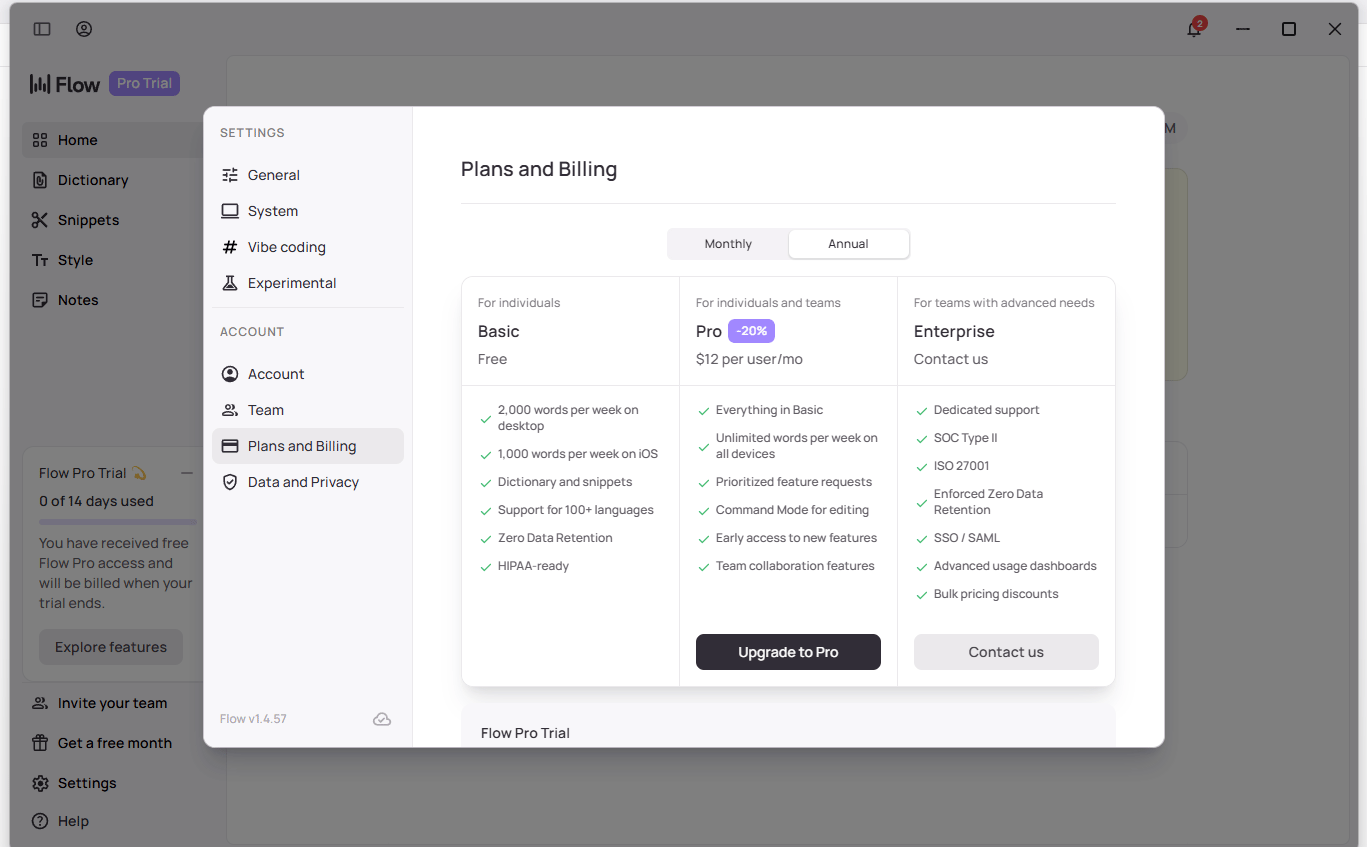
Task: Click the Explore features button
Action: pos(111,647)
